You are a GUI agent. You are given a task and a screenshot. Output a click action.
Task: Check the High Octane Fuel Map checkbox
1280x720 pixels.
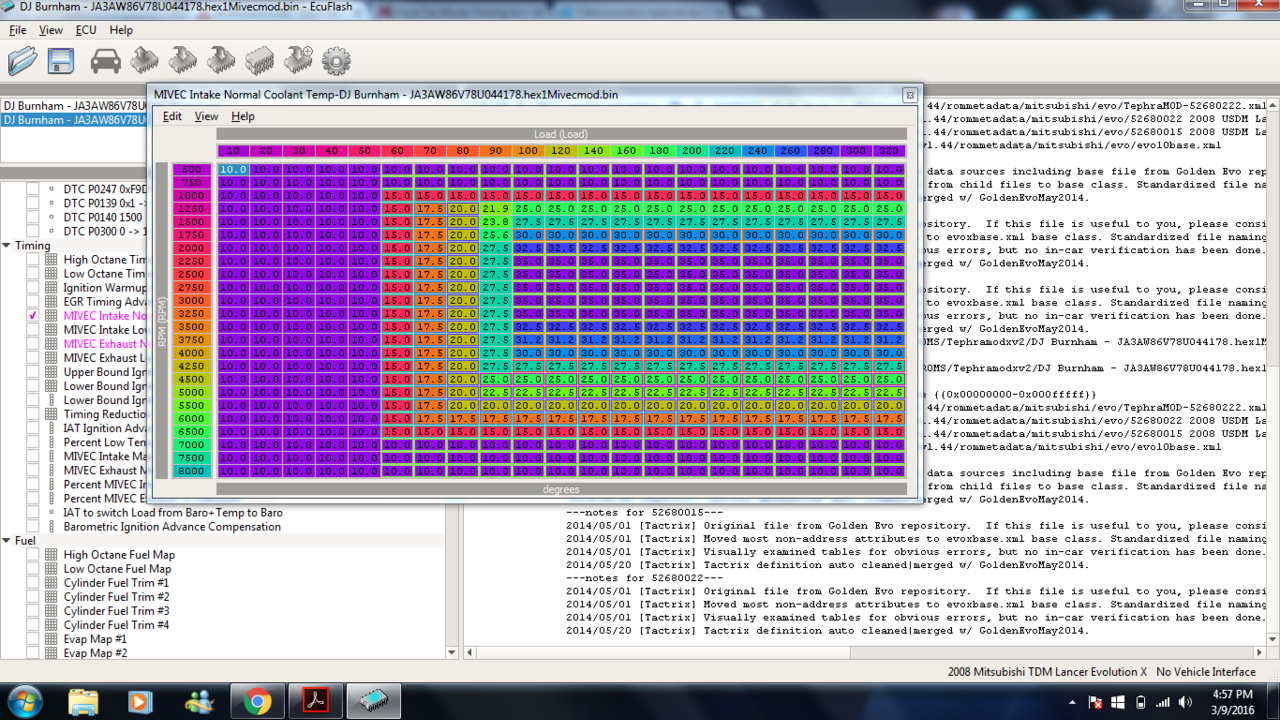[x=33, y=555]
